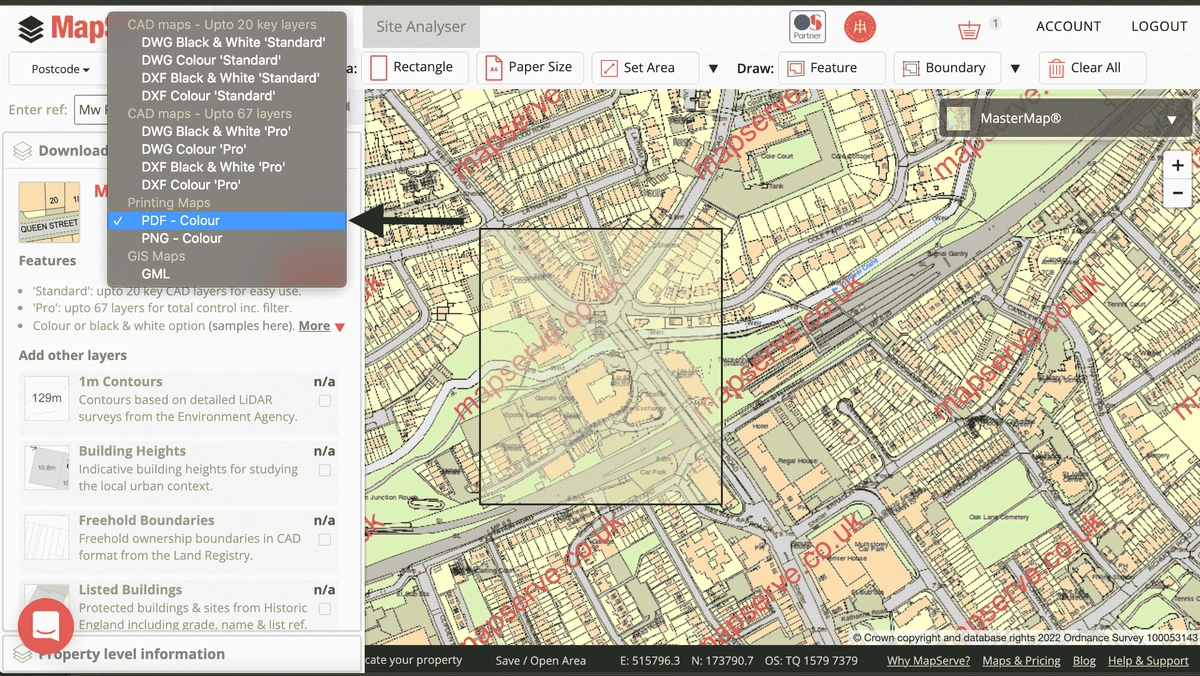Select the draw Boundary tool
Image resolution: width=1200 pixels, height=676 pixels.
coord(947,68)
